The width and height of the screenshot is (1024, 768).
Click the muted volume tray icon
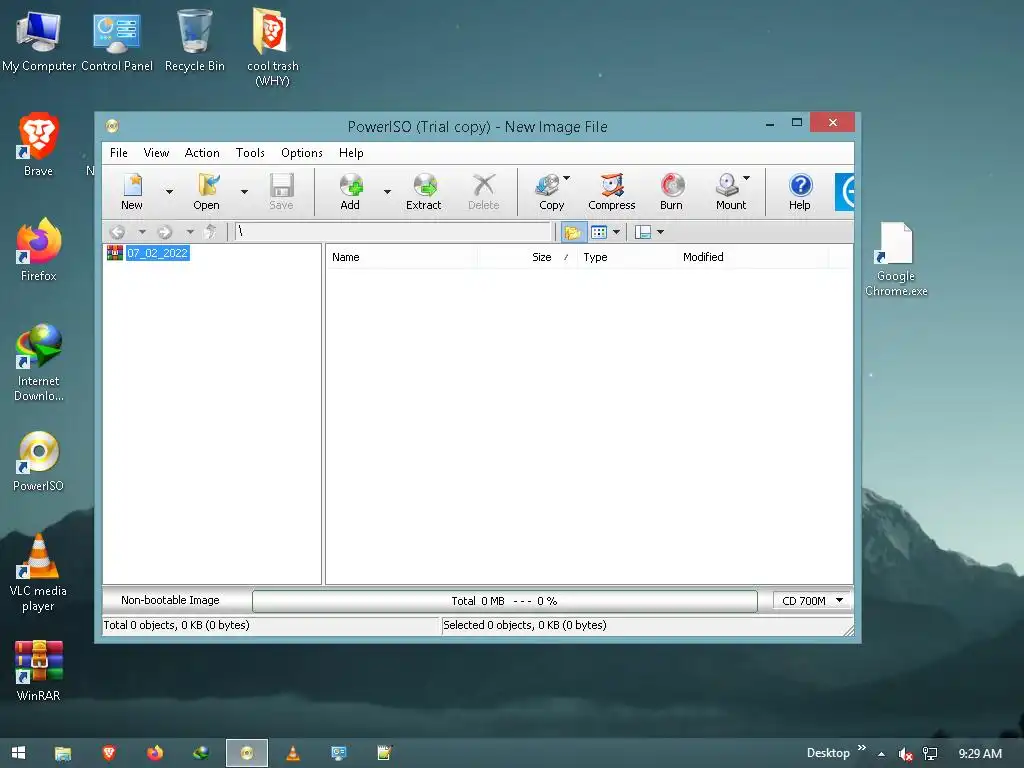click(906, 754)
